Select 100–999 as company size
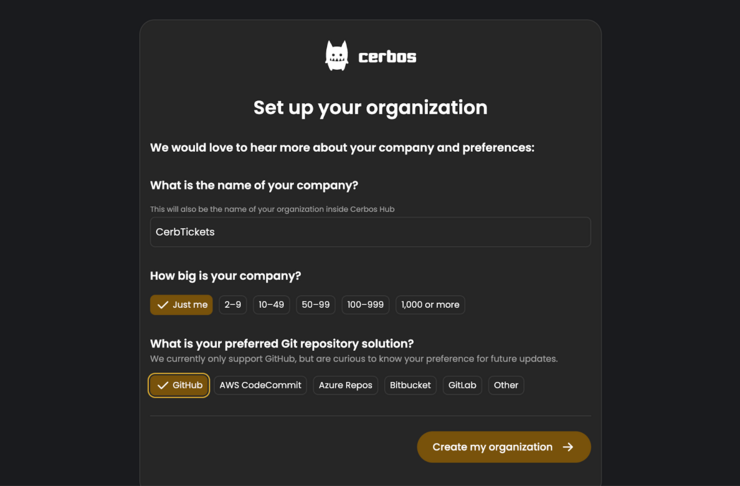 (366, 305)
